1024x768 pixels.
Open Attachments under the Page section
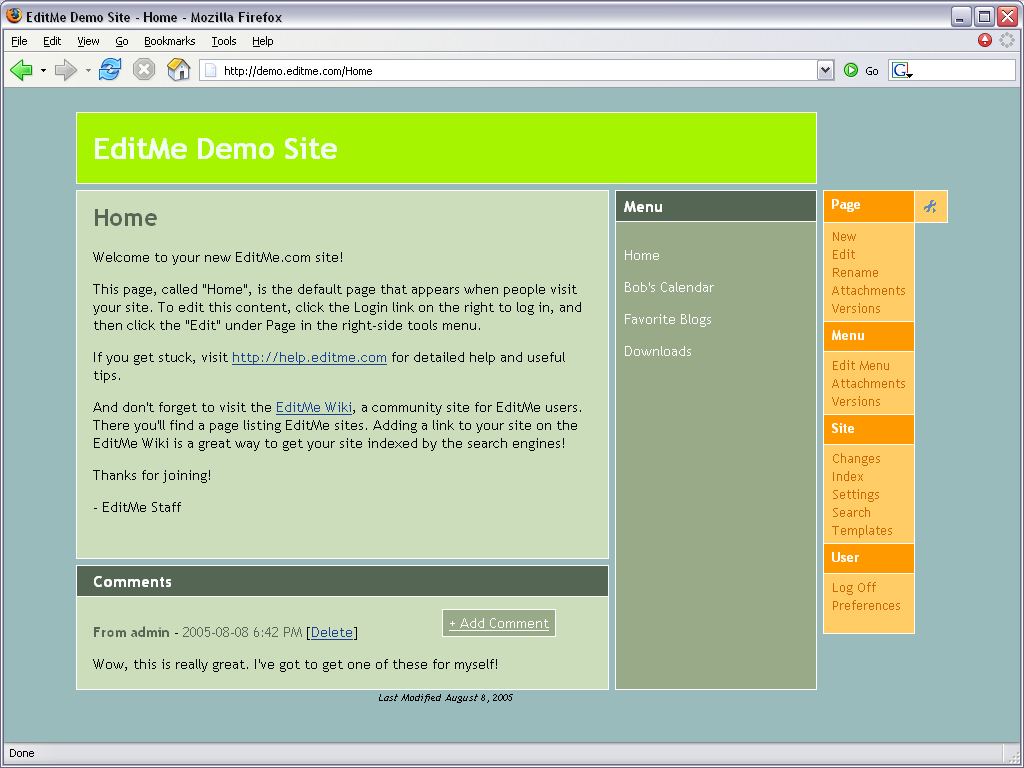869,291
